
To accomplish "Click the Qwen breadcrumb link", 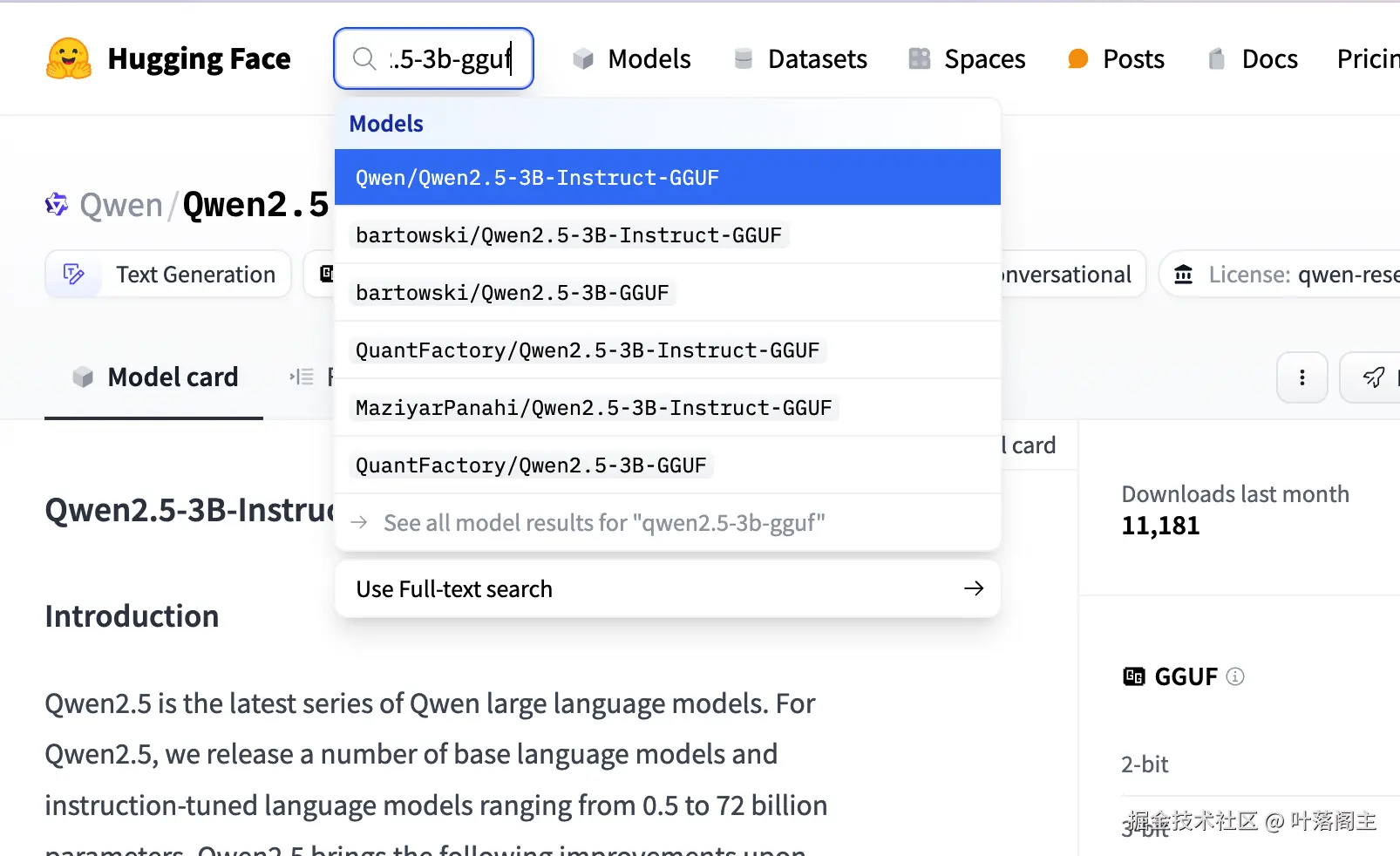I will (x=121, y=204).
